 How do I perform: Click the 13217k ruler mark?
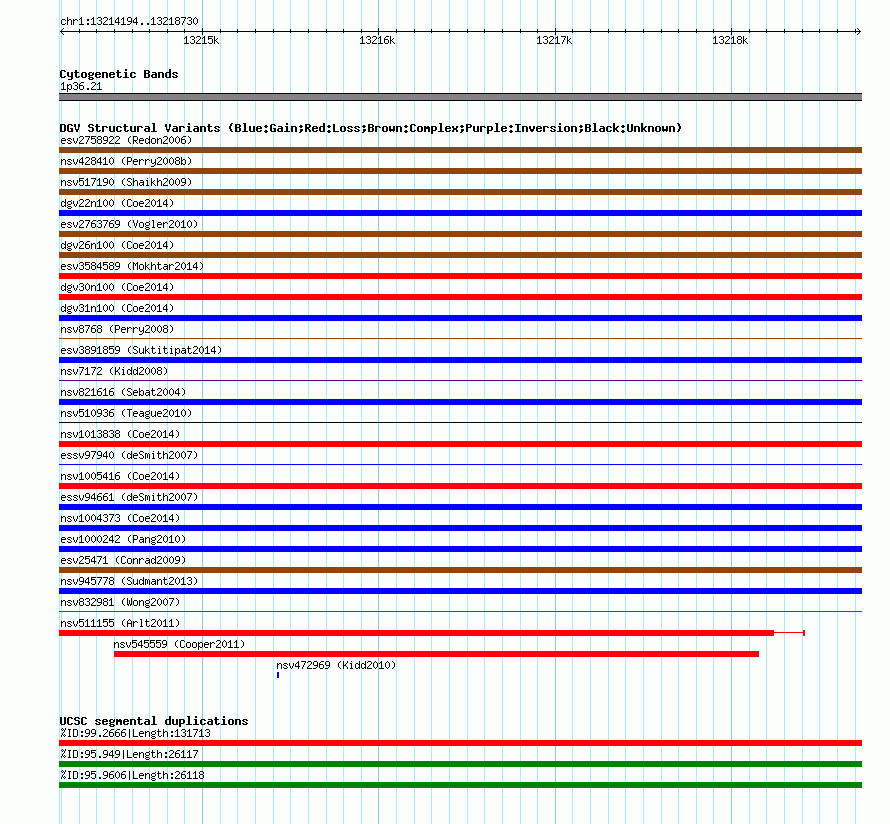click(x=554, y=40)
